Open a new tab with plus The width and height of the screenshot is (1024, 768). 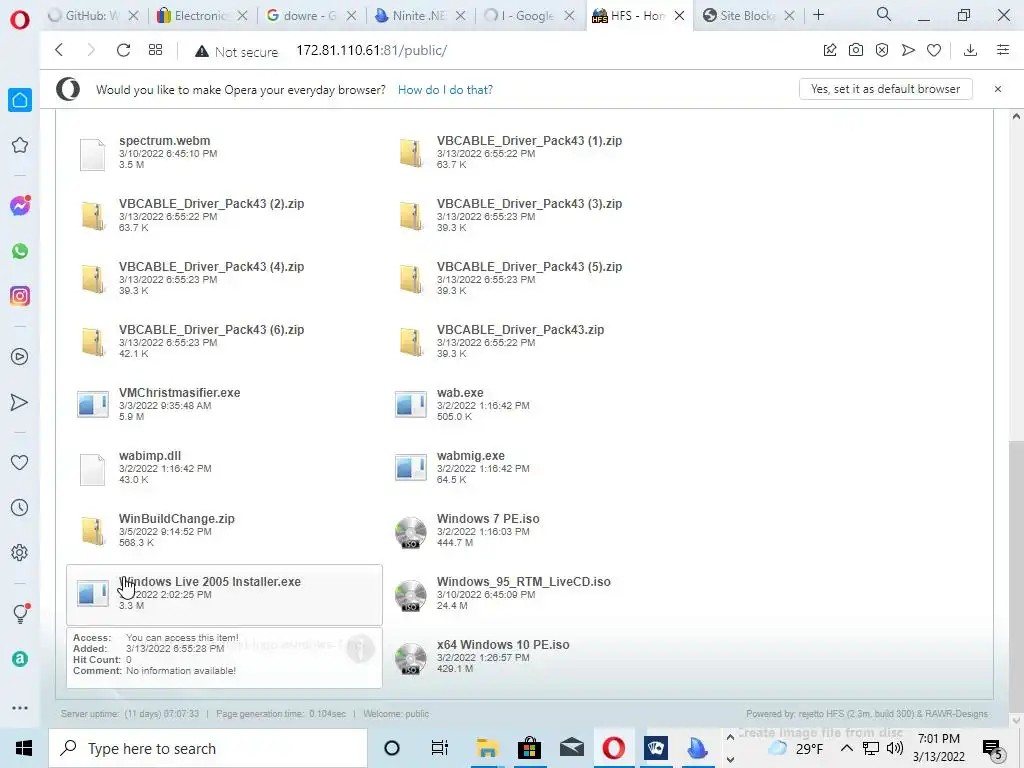(818, 15)
